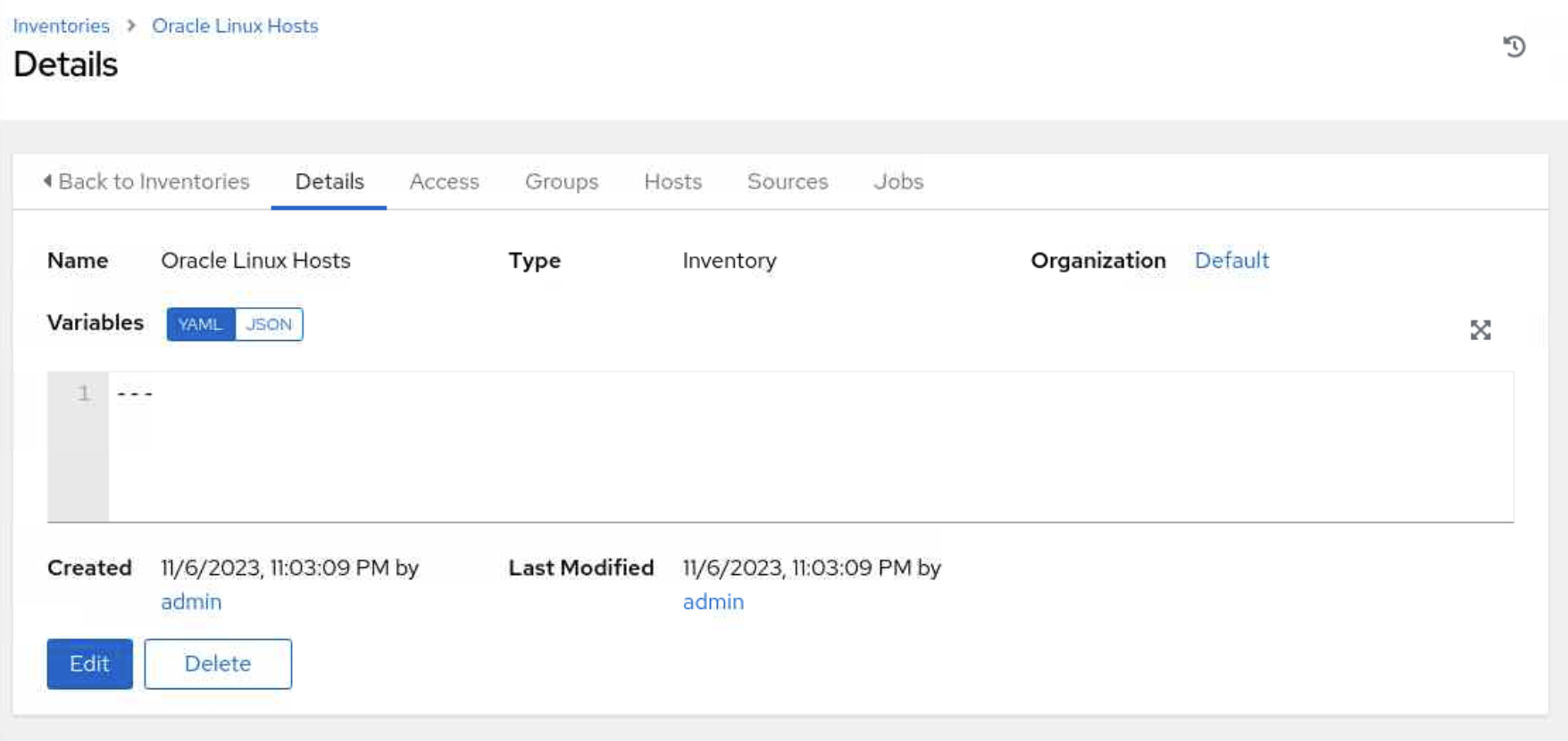Screen dimensions: 1568x741
Task: Open the Sources tab
Action: click(x=788, y=181)
